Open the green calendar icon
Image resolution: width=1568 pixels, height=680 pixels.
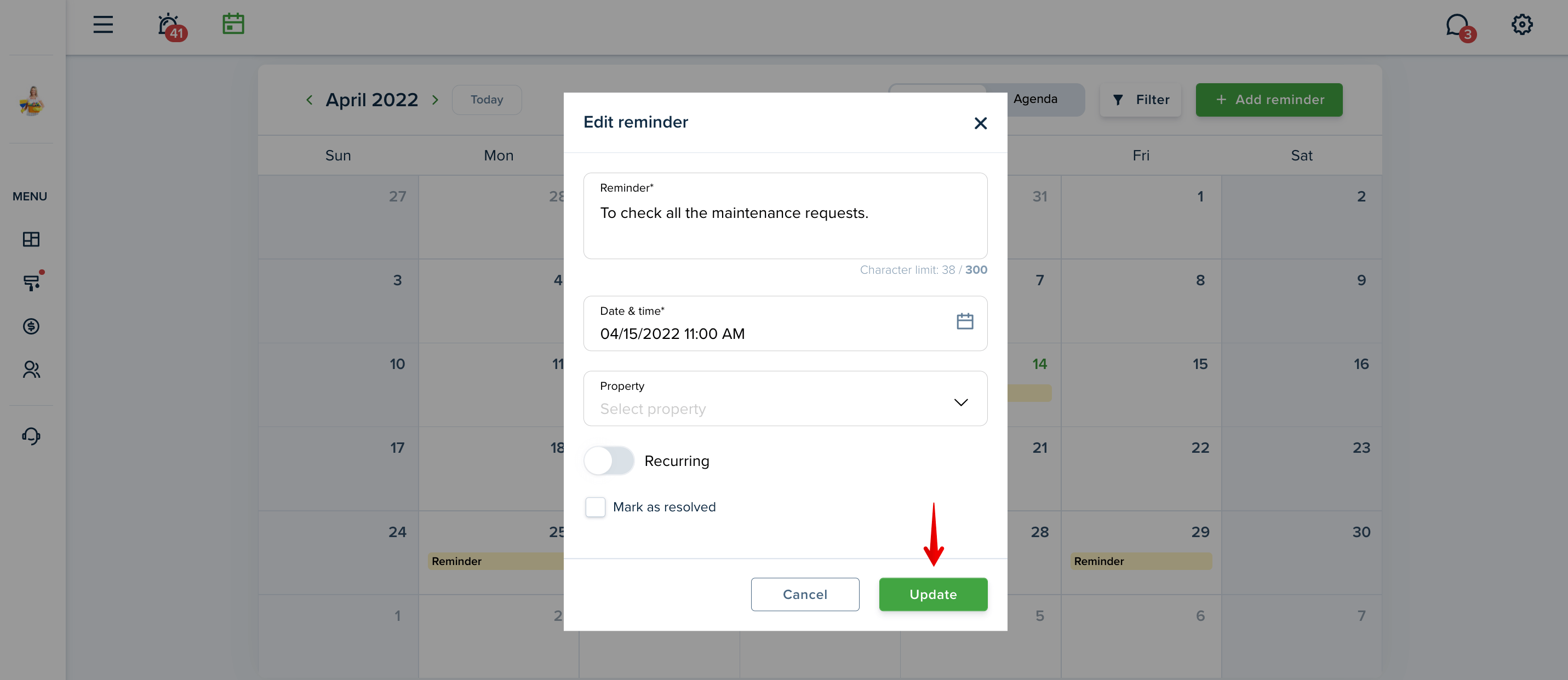coord(233,24)
